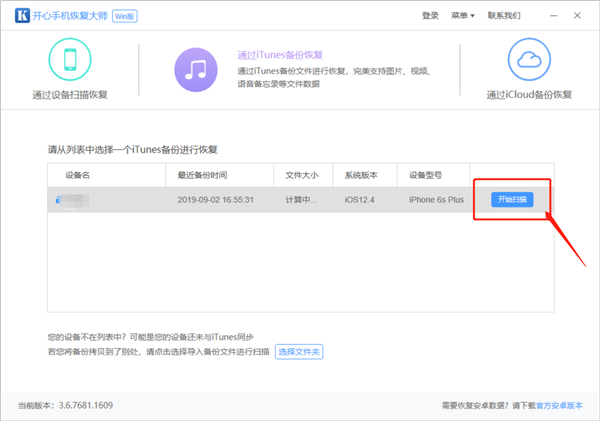The height and width of the screenshot is (421, 600).
Task: Click the iOS12.4 version cell
Action: point(359,200)
